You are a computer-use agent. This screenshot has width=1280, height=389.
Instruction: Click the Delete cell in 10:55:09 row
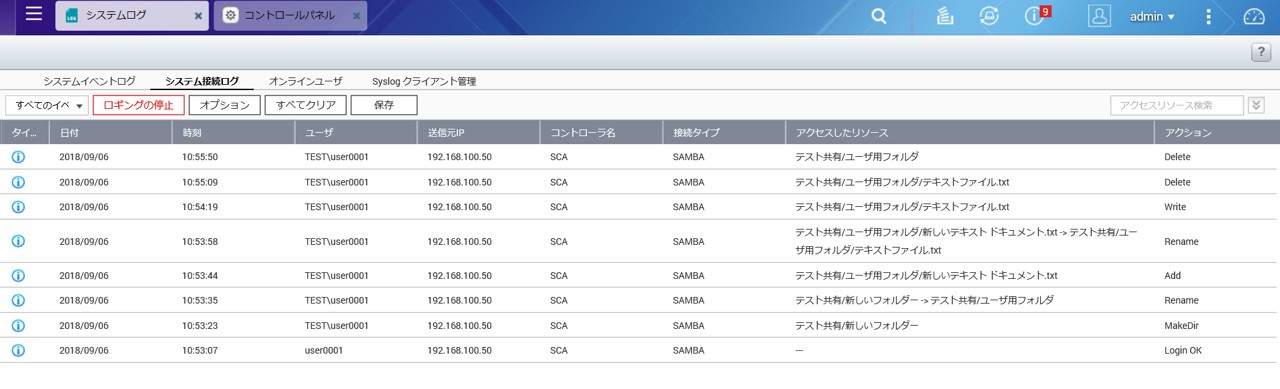[x=1177, y=182]
